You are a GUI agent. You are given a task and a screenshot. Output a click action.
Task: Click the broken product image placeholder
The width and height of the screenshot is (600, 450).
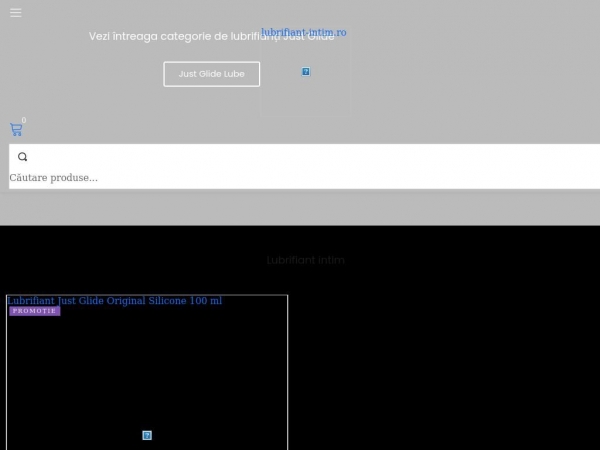pos(147,435)
